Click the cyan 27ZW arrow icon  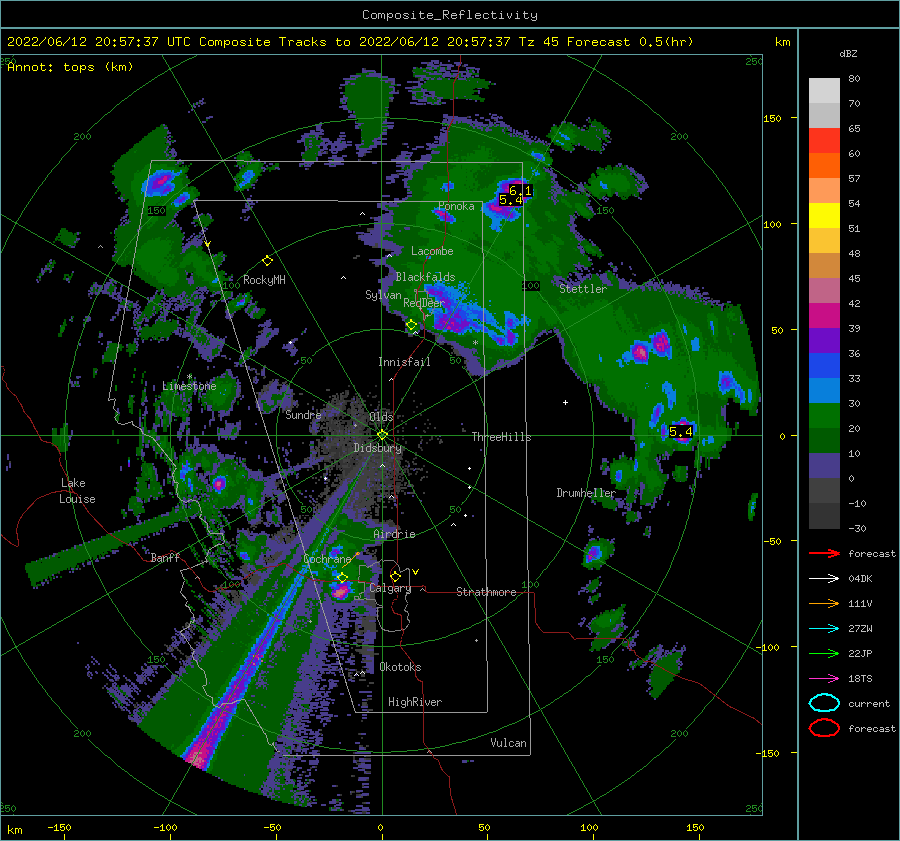(x=824, y=629)
